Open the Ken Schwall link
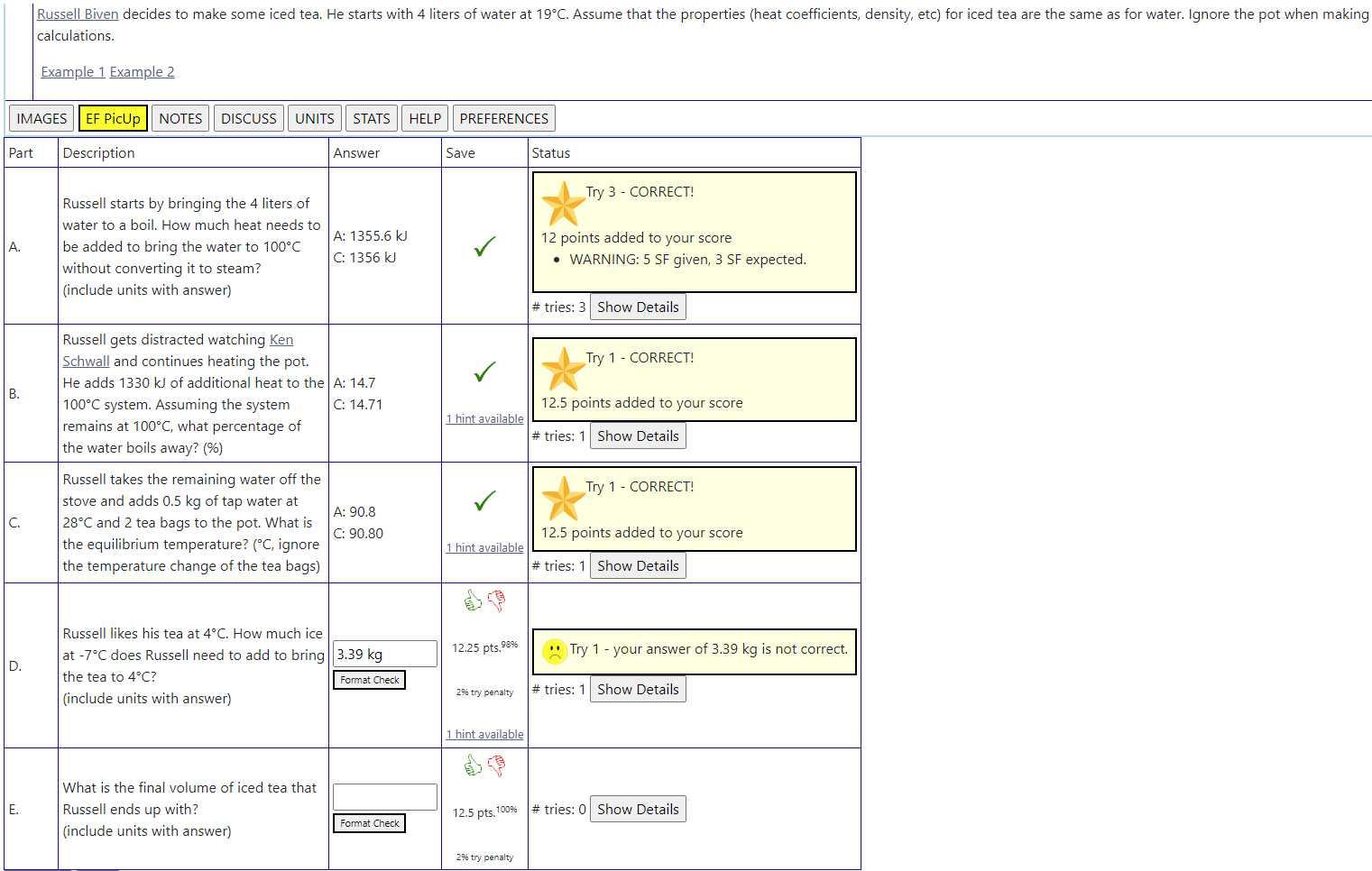 click(281, 339)
